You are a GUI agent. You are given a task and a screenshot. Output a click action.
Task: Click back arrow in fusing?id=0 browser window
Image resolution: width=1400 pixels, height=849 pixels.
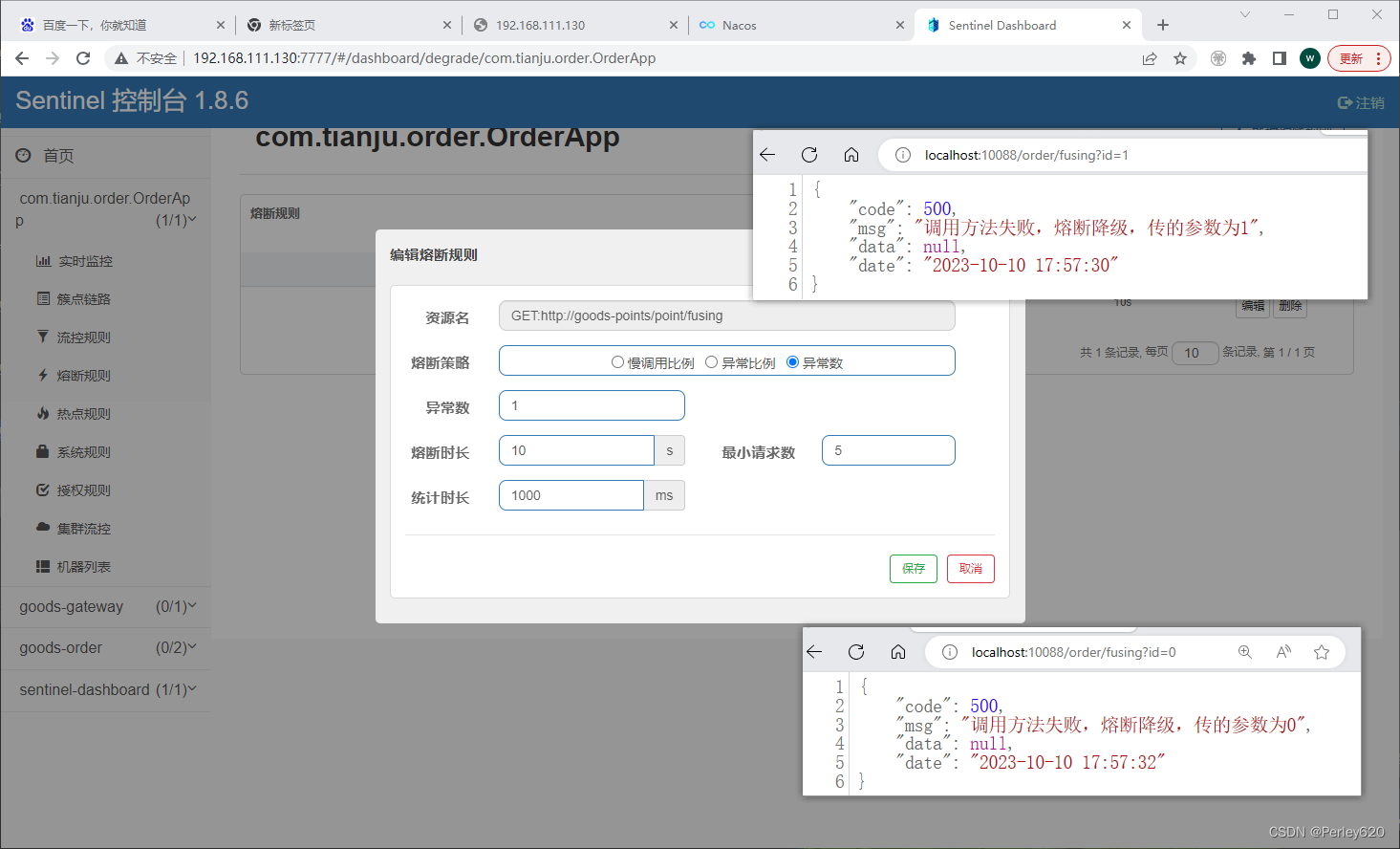(814, 652)
